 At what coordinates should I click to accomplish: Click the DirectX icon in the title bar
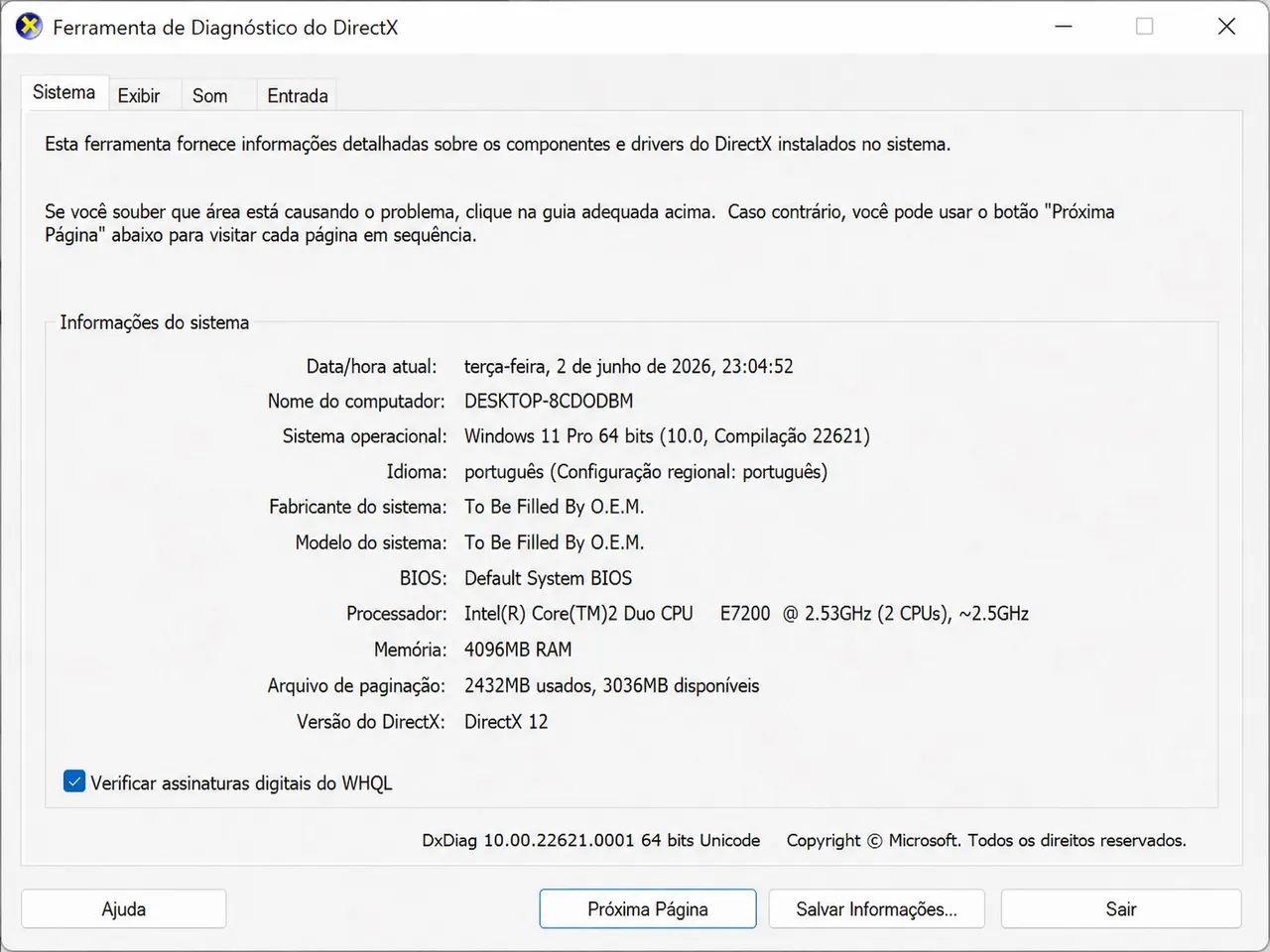[30, 27]
